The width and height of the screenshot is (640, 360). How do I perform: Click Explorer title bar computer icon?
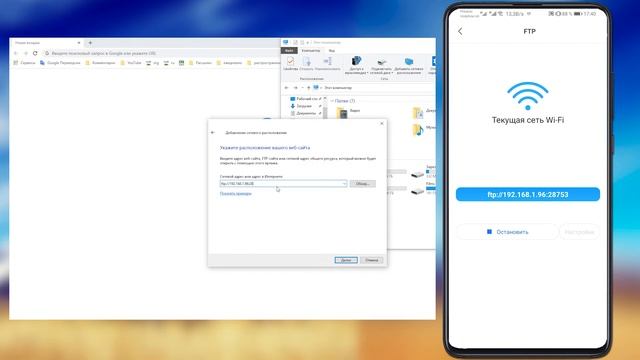(x=286, y=42)
